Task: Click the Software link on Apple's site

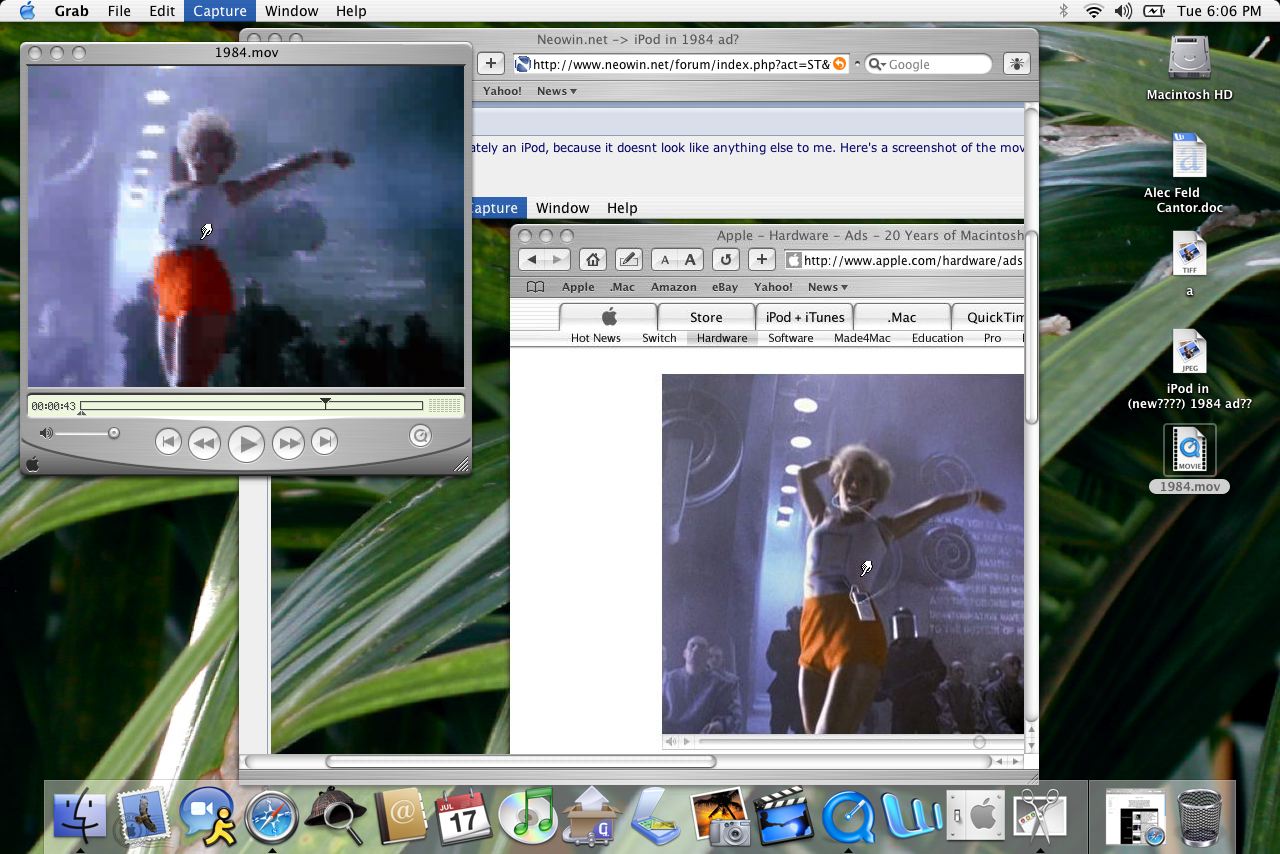Action: pyautogui.click(x=790, y=338)
